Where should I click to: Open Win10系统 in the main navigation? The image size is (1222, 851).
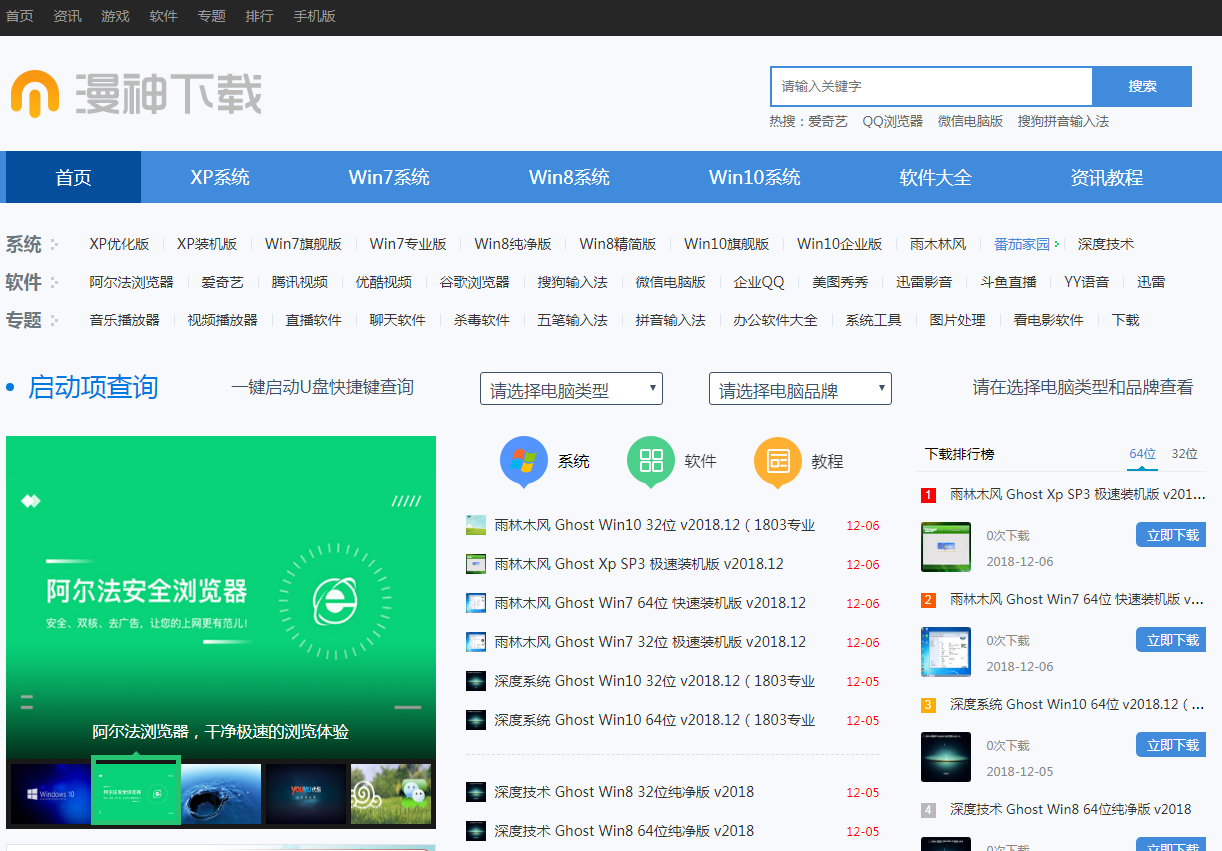[755, 177]
